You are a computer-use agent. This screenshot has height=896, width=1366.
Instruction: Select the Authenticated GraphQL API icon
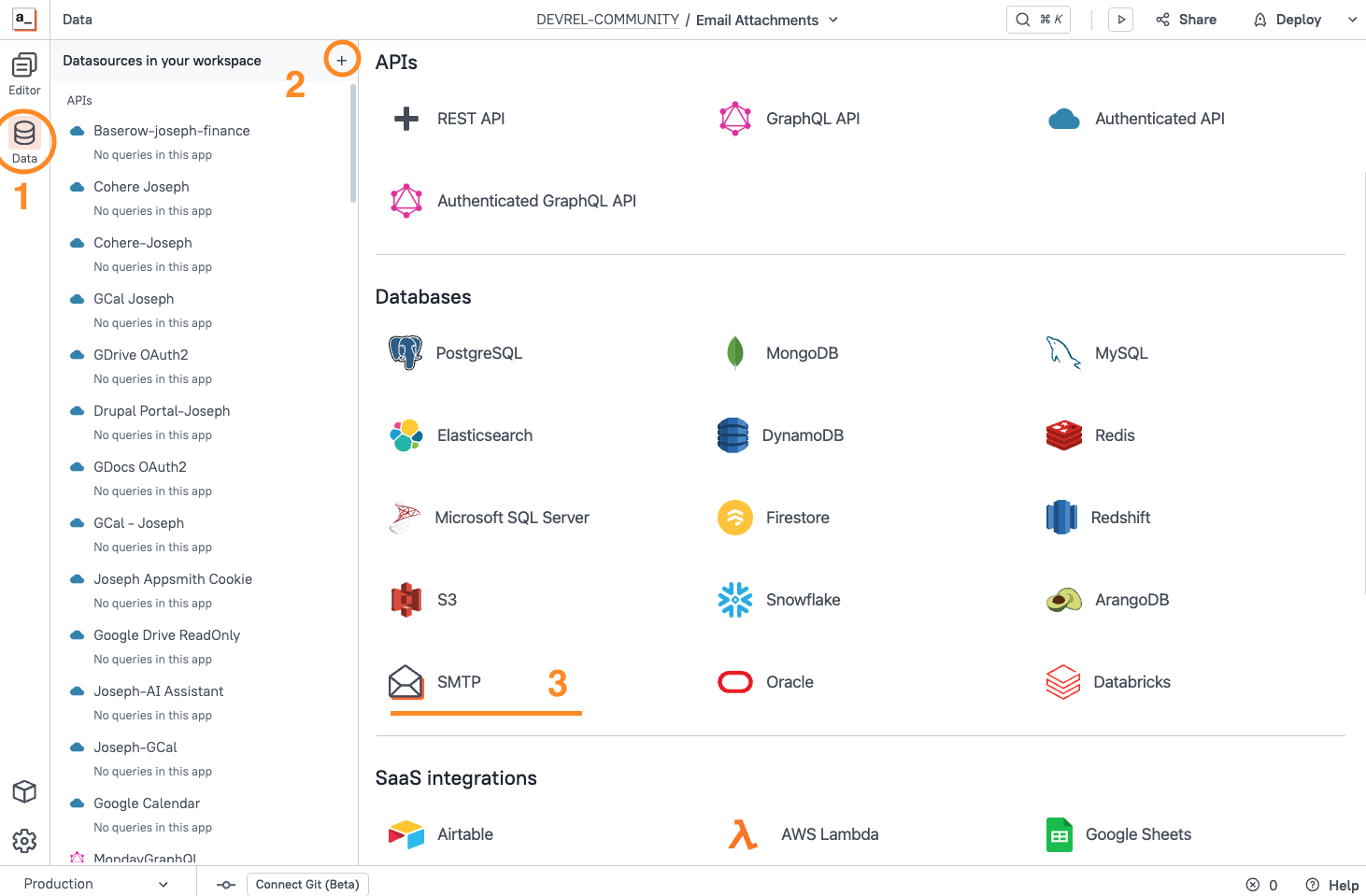[406, 201]
